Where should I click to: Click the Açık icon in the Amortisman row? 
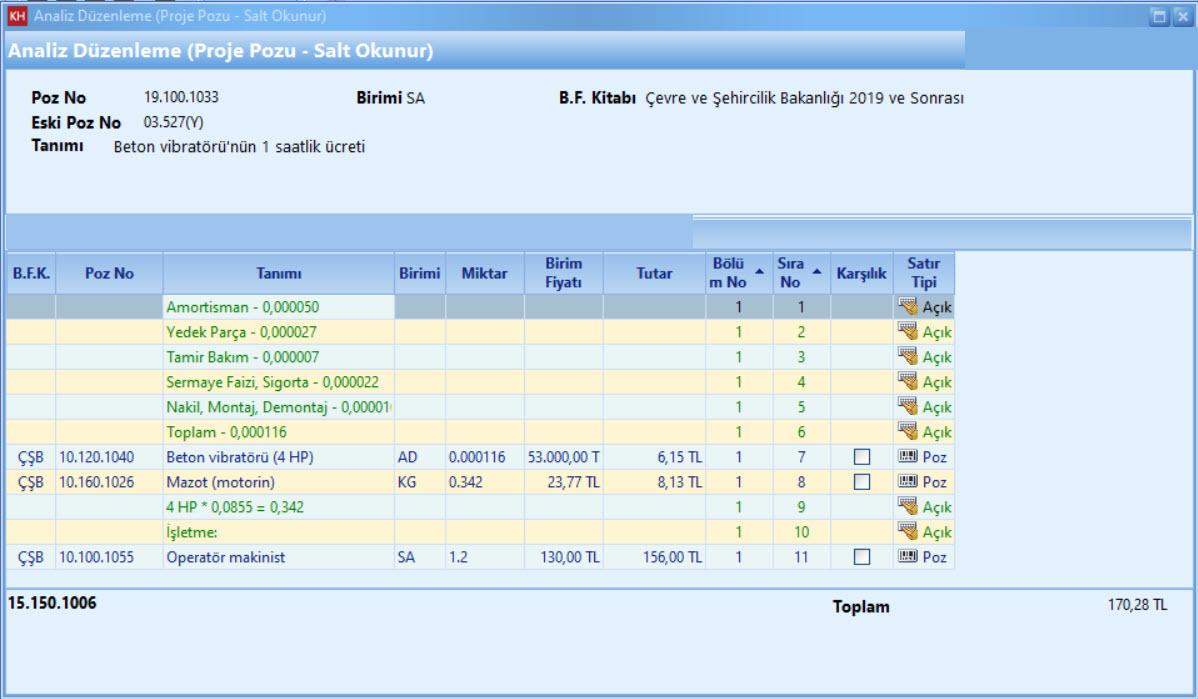pos(908,307)
